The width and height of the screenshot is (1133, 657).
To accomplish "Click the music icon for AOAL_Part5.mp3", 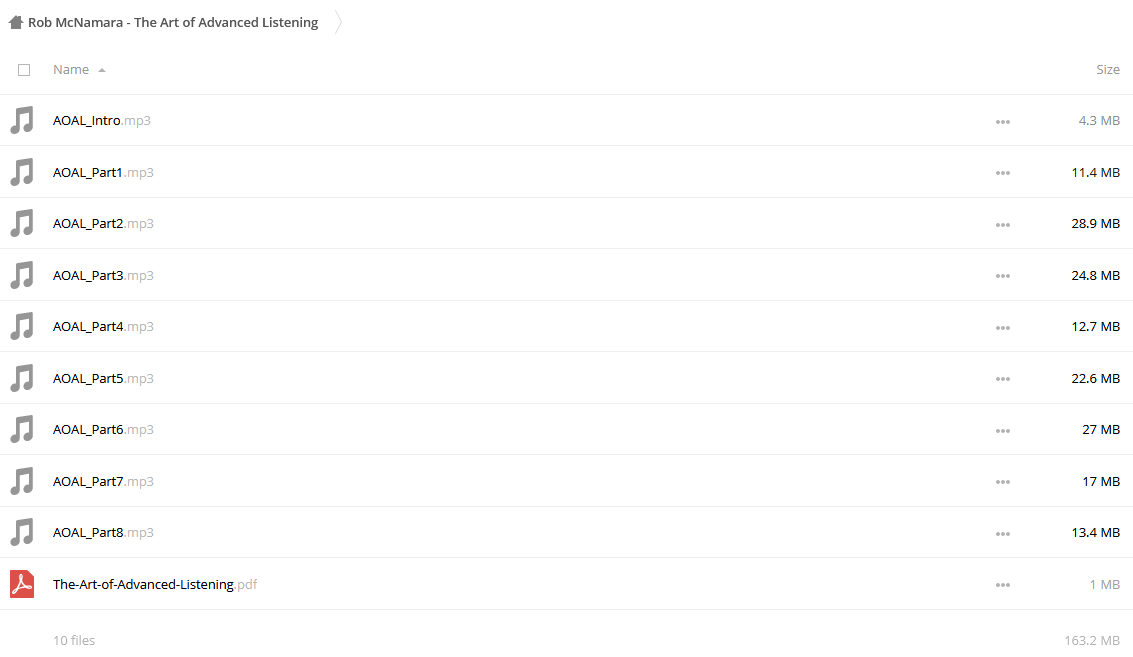I will tap(22, 378).
